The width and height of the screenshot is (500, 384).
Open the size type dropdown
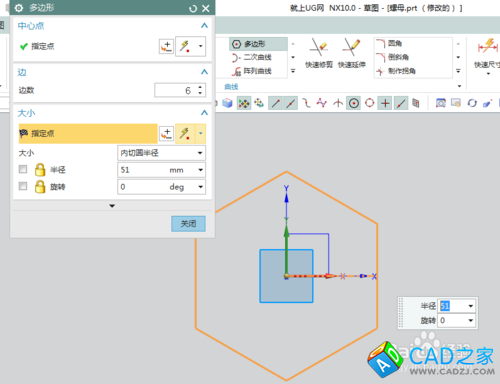(x=161, y=153)
